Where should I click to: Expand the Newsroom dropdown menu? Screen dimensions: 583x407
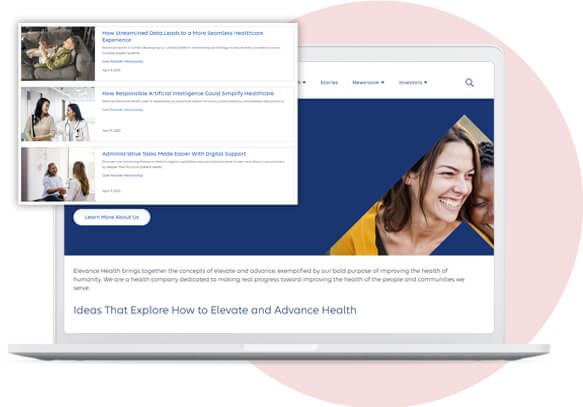pos(368,83)
